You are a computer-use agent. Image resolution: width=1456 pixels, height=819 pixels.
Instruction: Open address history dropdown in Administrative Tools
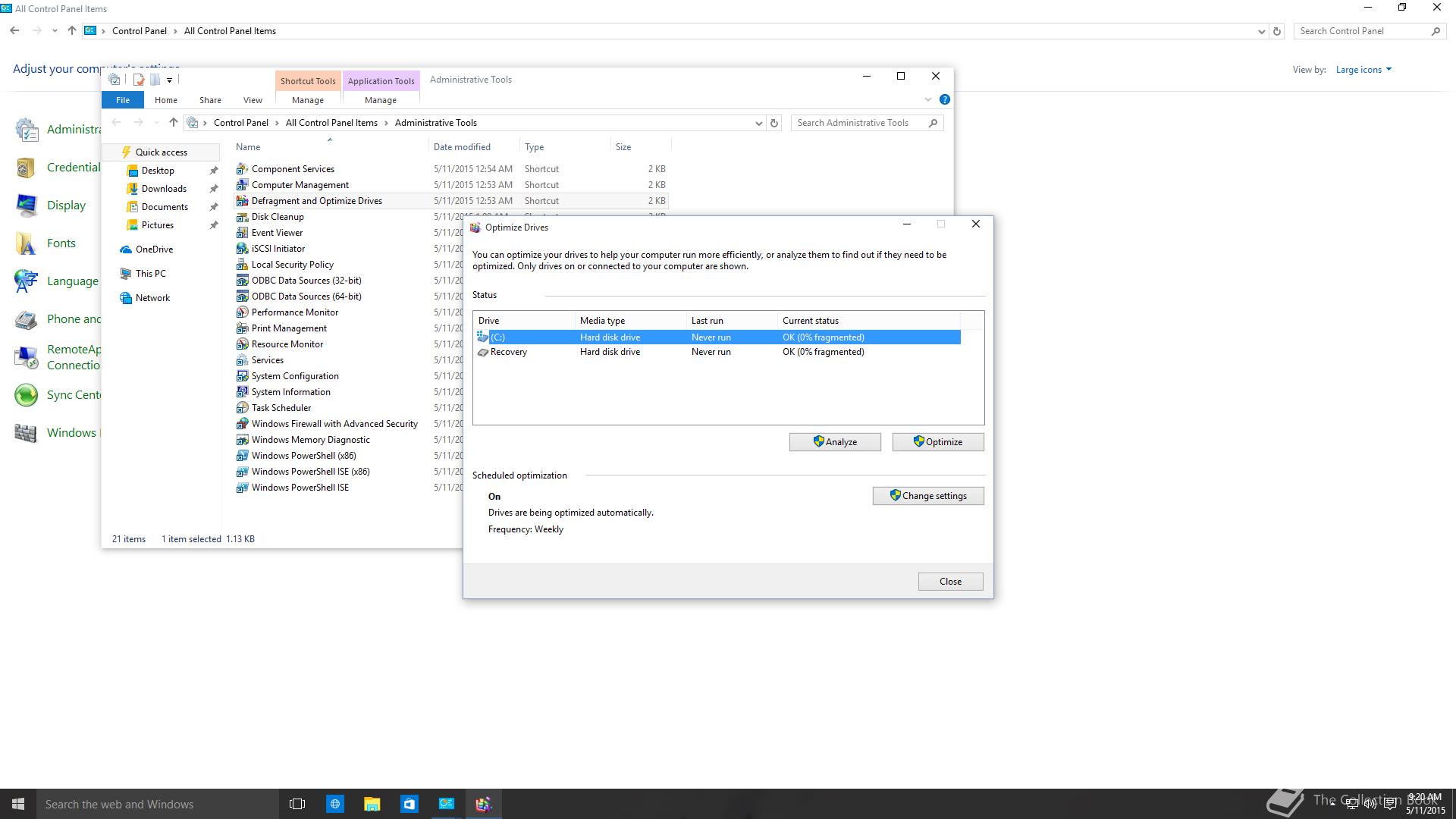[758, 123]
